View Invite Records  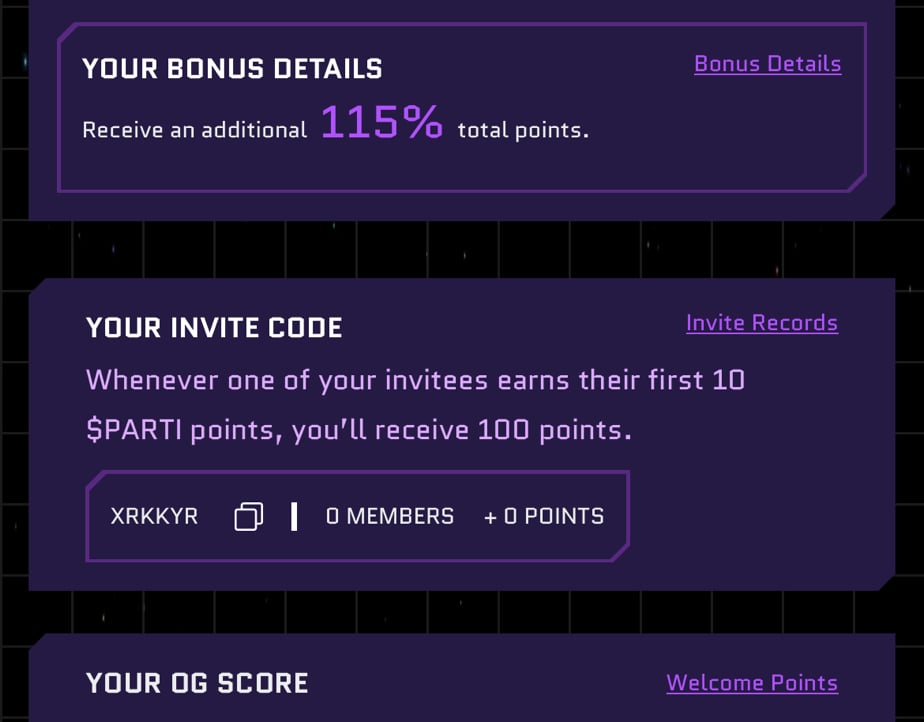click(761, 323)
